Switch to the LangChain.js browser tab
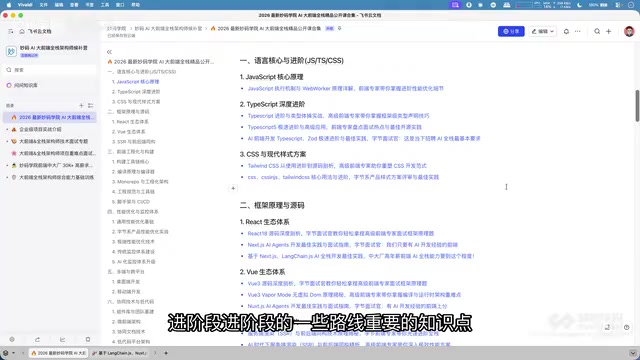Image resolution: width=640 pixels, height=360 pixels. pyautogui.click(x=120, y=353)
